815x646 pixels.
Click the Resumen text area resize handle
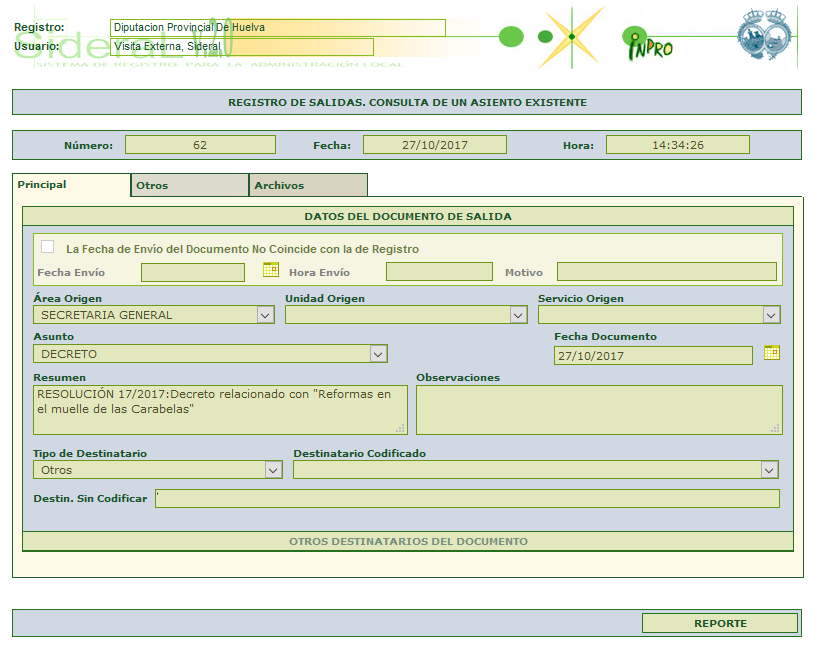coord(400,428)
